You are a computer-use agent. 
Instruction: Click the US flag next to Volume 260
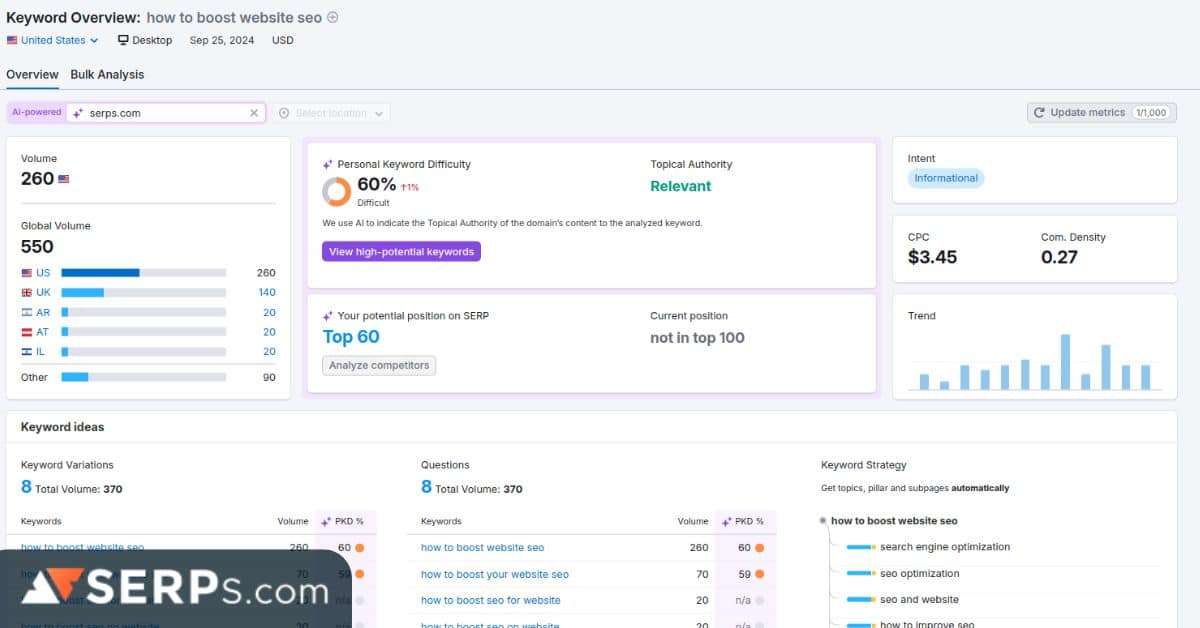point(64,179)
